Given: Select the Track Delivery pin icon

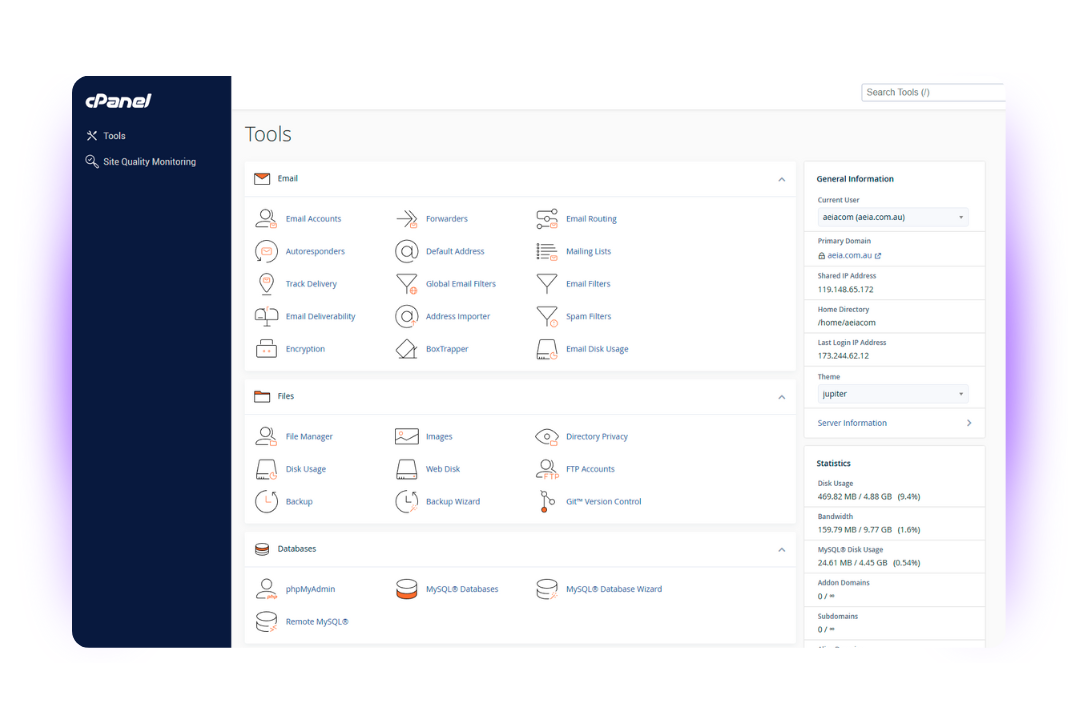Looking at the screenshot, I should point(266,284).
